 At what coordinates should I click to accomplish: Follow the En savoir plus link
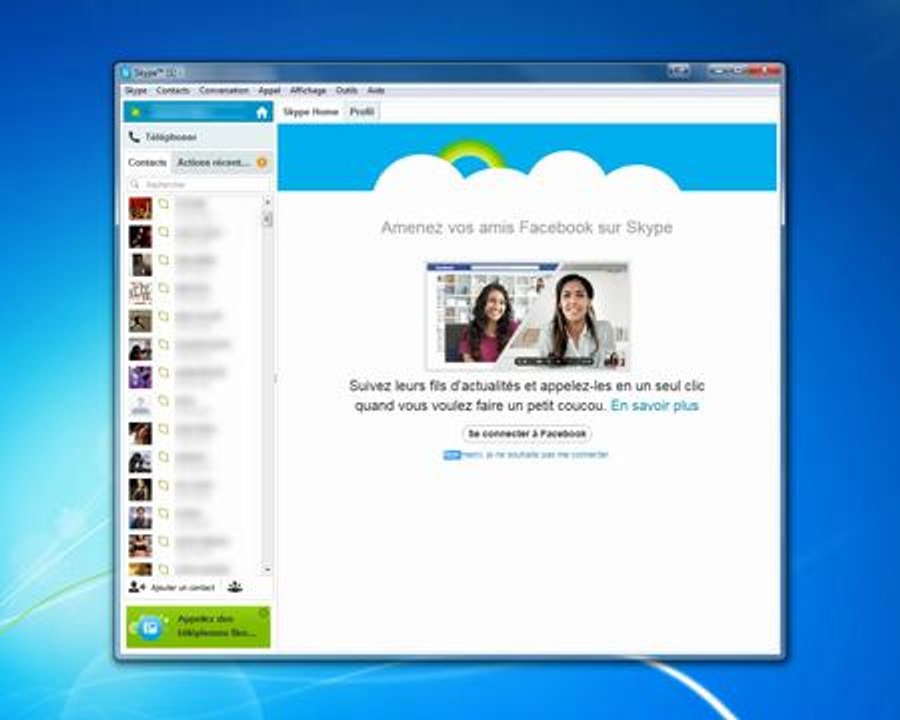pos(654,405)
